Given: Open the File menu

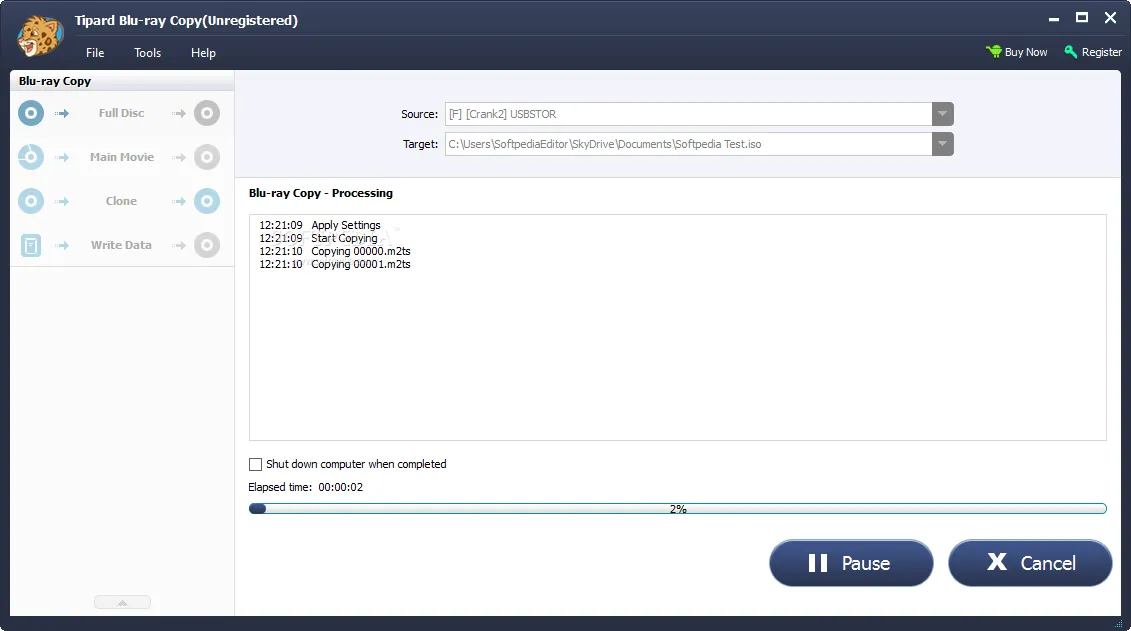Looking at the screenshot, I should click(x=95, y=53).
